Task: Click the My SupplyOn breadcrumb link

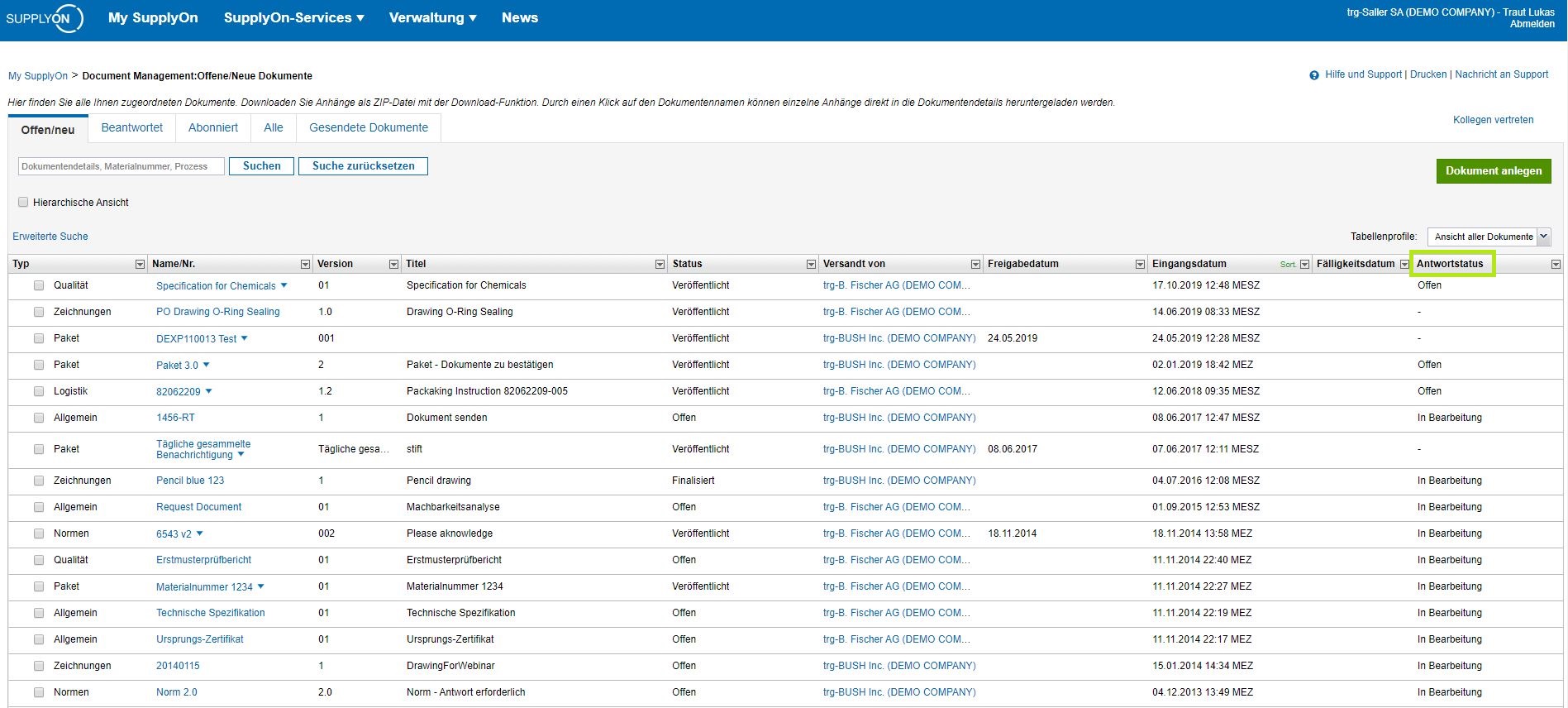Action: (x=38, y=76)
